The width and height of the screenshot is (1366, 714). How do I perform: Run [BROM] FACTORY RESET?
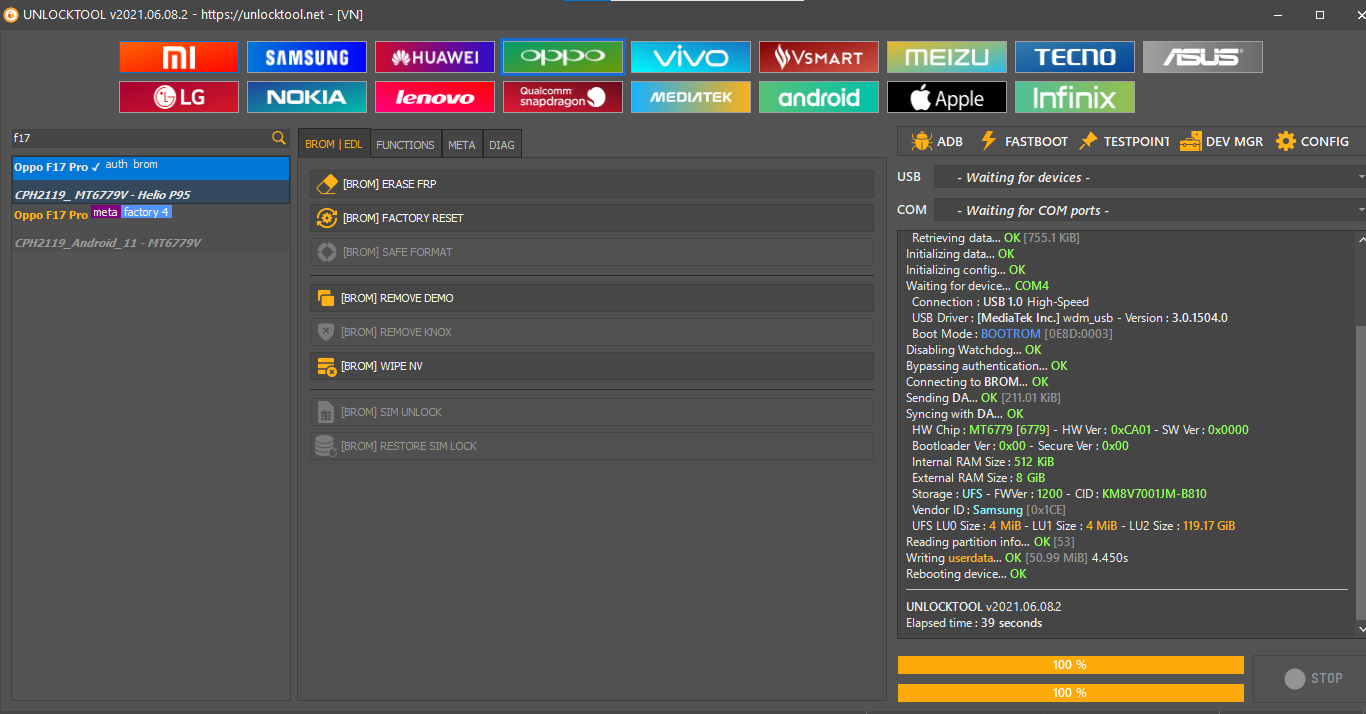coord(592,218)
